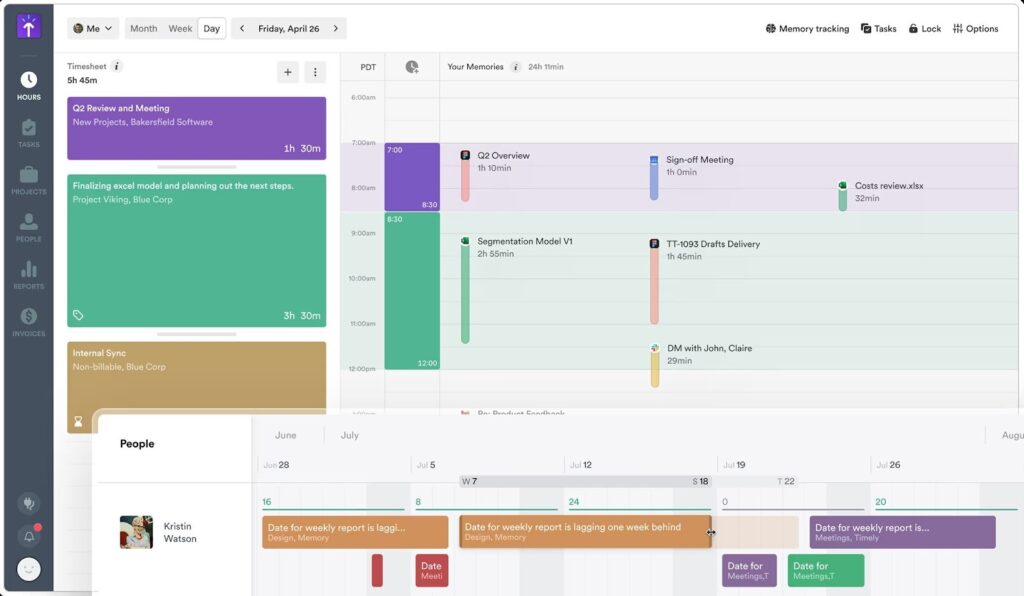Expand the Me user dropdown

coord(93,29)
